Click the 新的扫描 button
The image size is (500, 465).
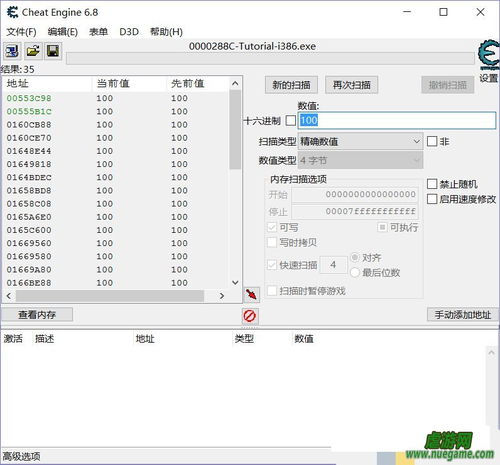(291, 85)
